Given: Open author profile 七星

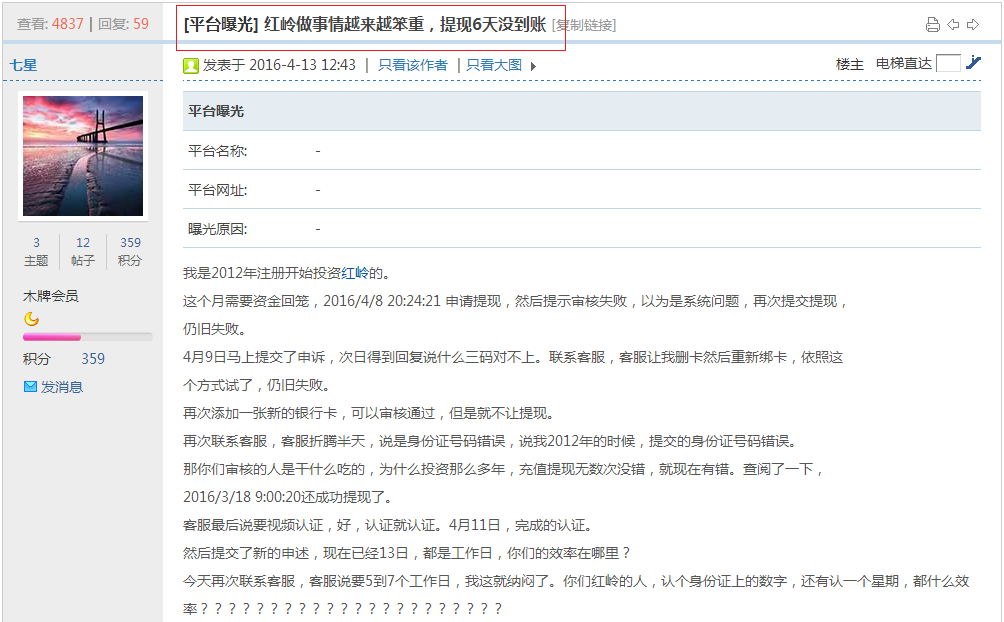Looking at the screenshot, I should (23, 65).
